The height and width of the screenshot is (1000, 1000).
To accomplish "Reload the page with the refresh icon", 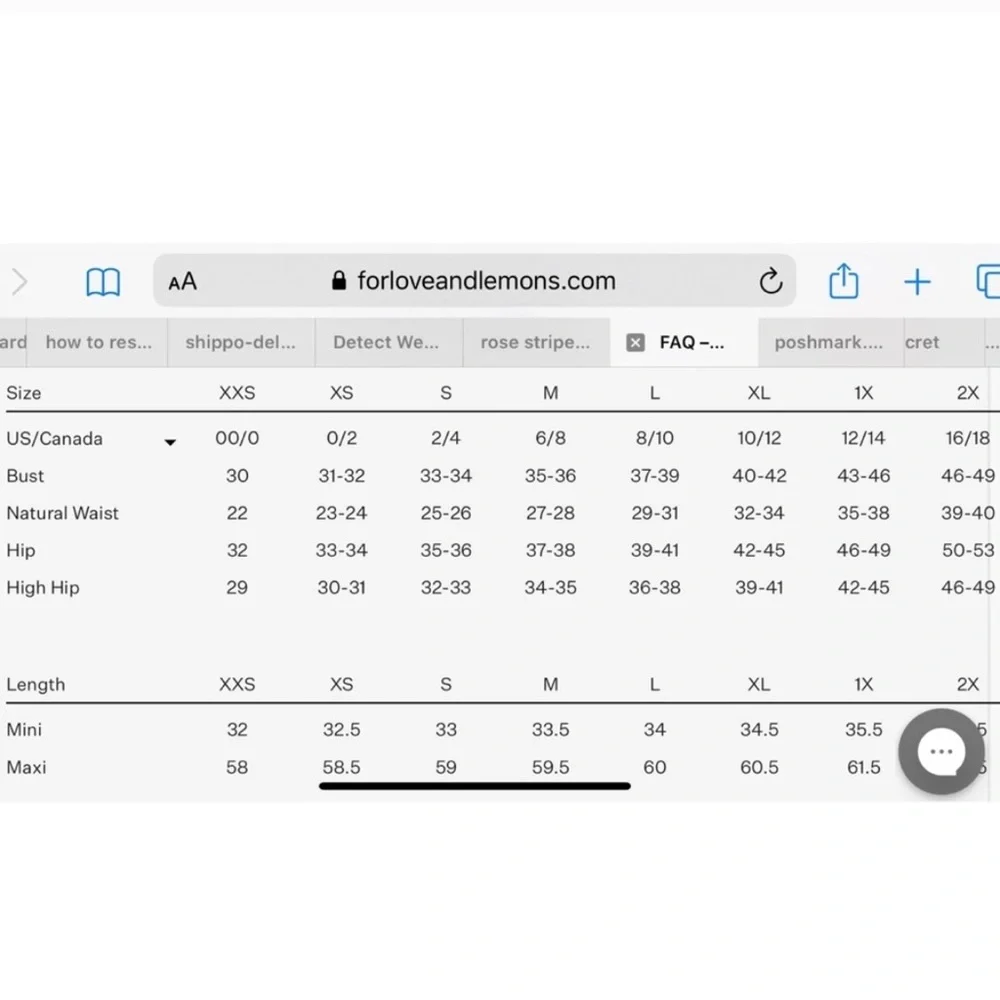I will pyautogui.click(x=770, y=282).
